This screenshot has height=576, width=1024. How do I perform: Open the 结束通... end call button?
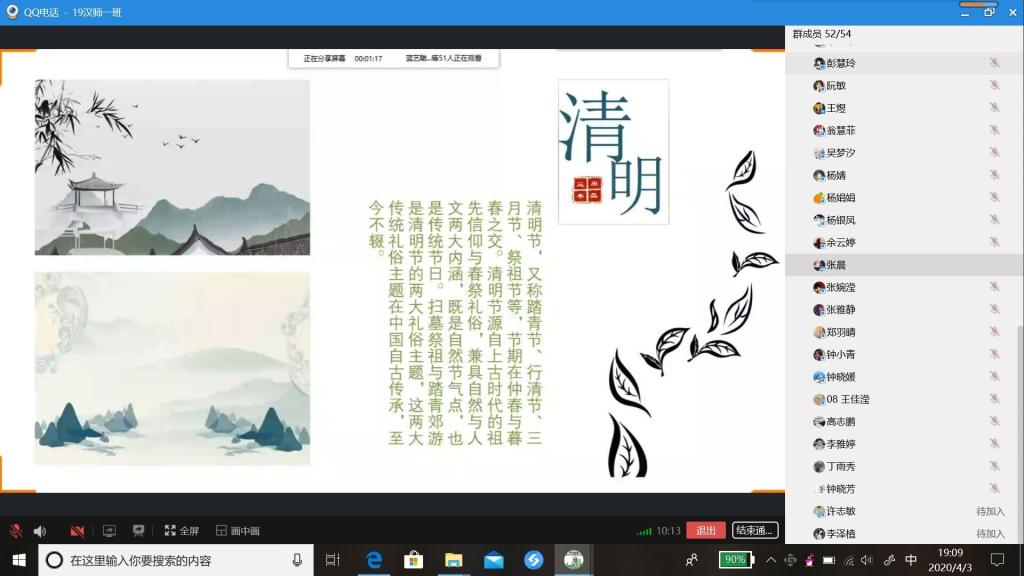point(755,531)
